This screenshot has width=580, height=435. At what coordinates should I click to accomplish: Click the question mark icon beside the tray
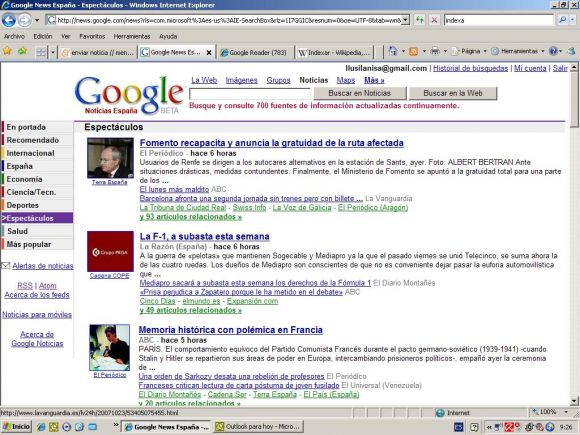coord(474,427)
